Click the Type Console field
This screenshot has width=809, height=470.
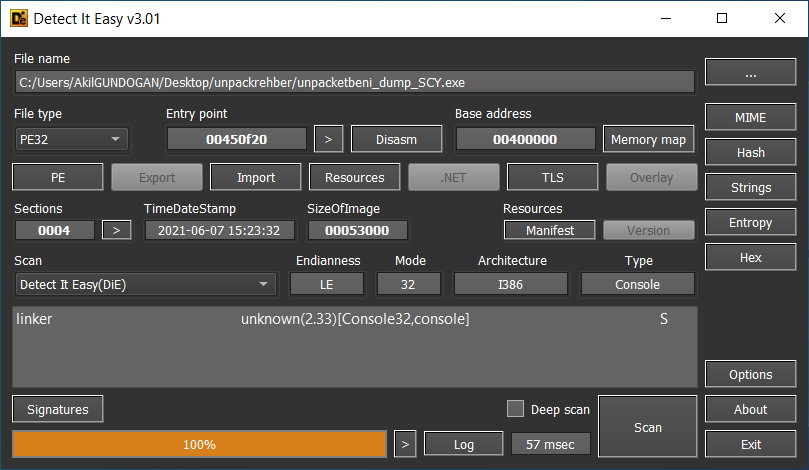(638, 284)
